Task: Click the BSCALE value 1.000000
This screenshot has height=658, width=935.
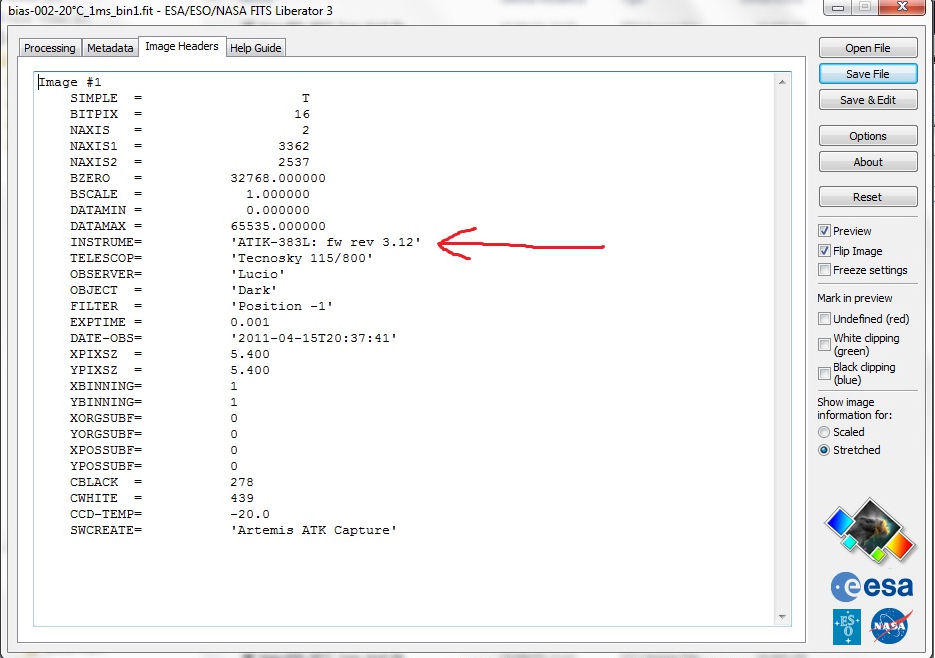Action: [278, 194]
